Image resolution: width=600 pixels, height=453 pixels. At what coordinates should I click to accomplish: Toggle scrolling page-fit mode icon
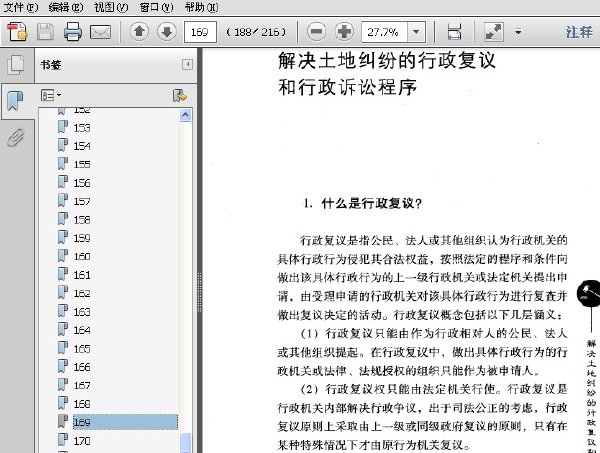[454, 31]
